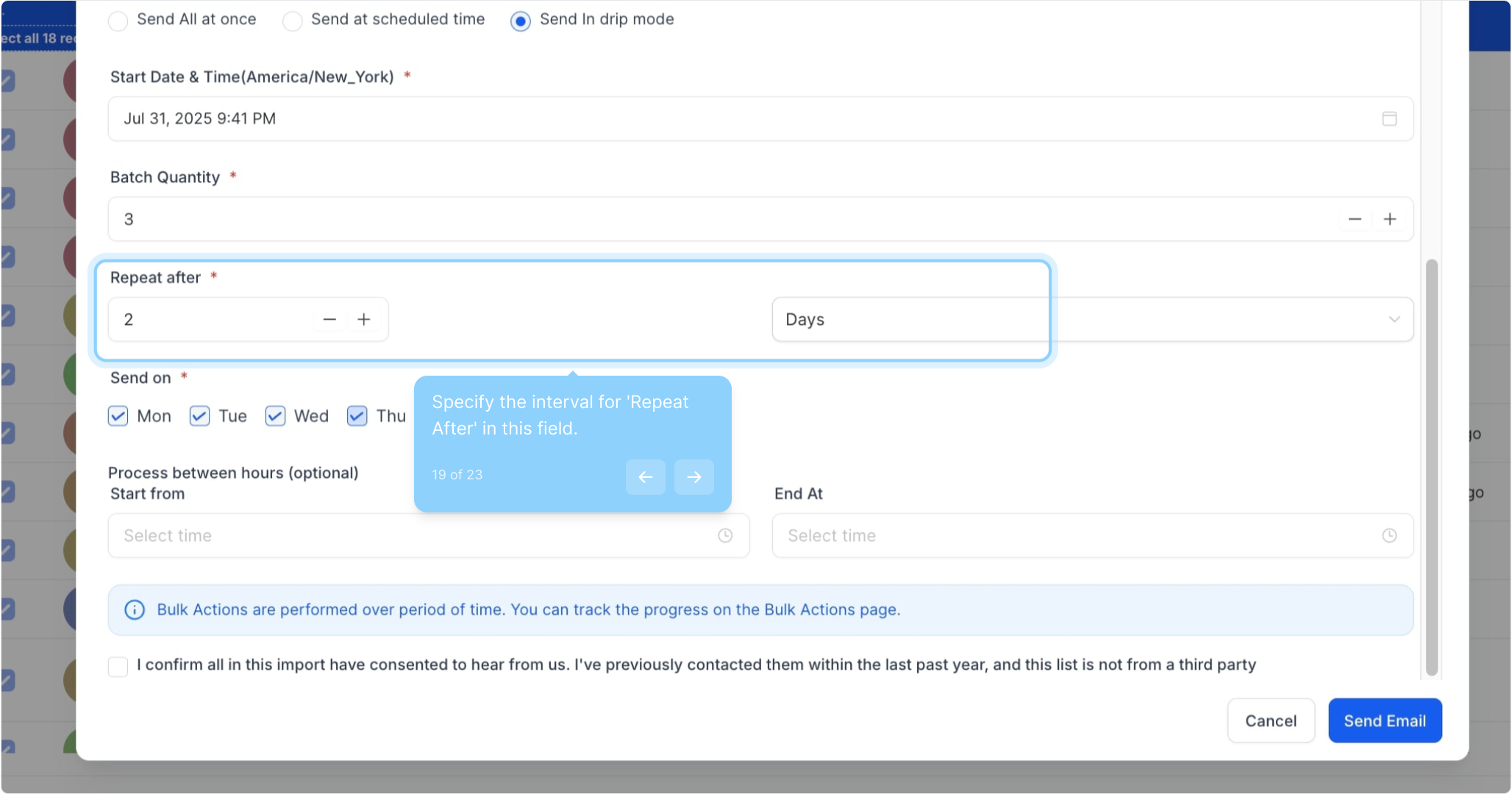Select Send All at once option
Screen dimensions: 1512x794
click(118, 21)
